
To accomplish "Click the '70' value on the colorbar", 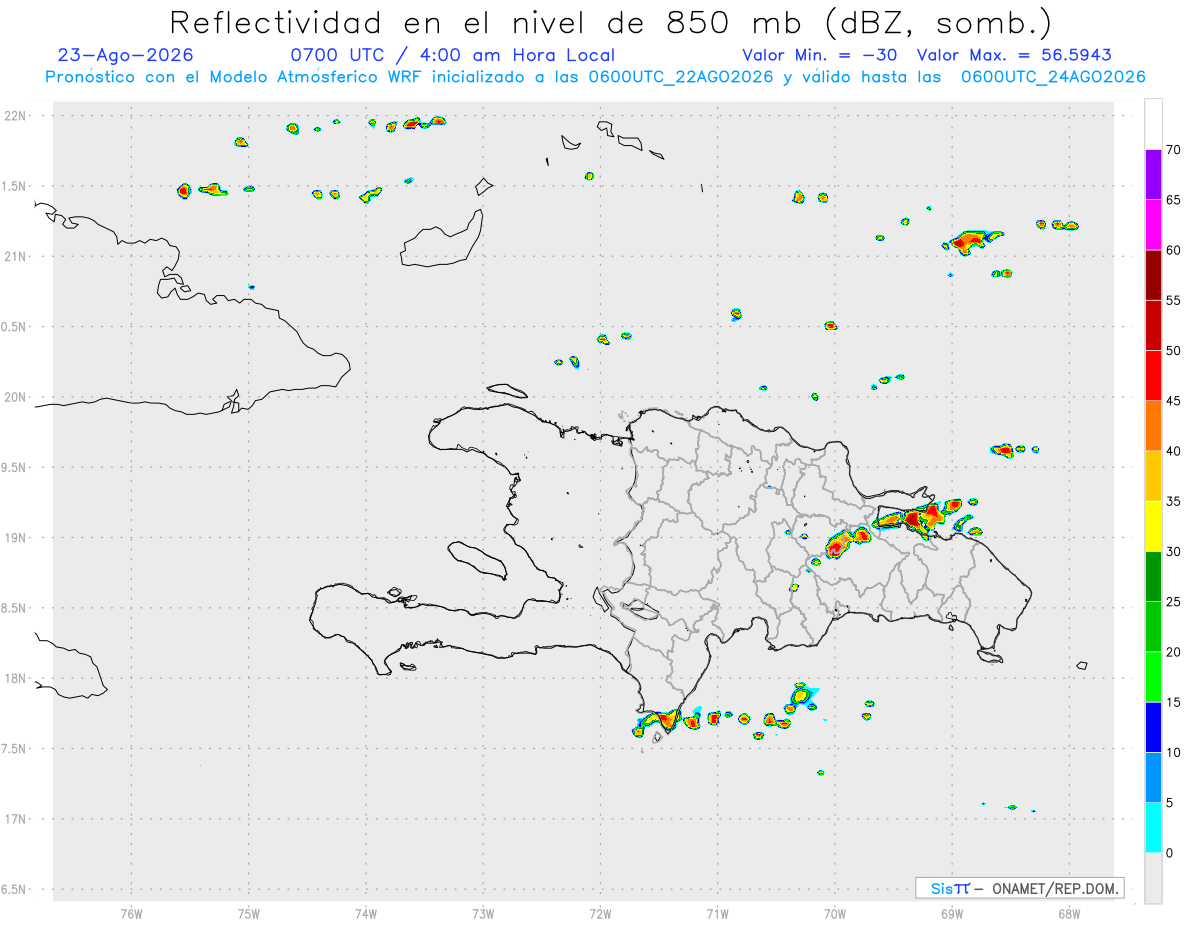I will pos(1174,150).
